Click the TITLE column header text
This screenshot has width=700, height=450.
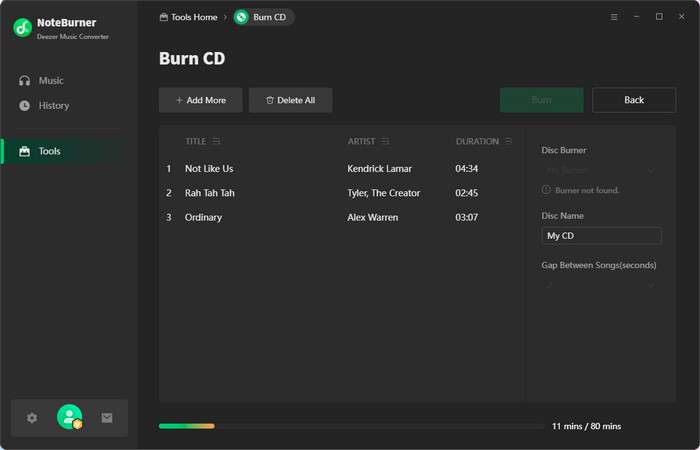196,142
